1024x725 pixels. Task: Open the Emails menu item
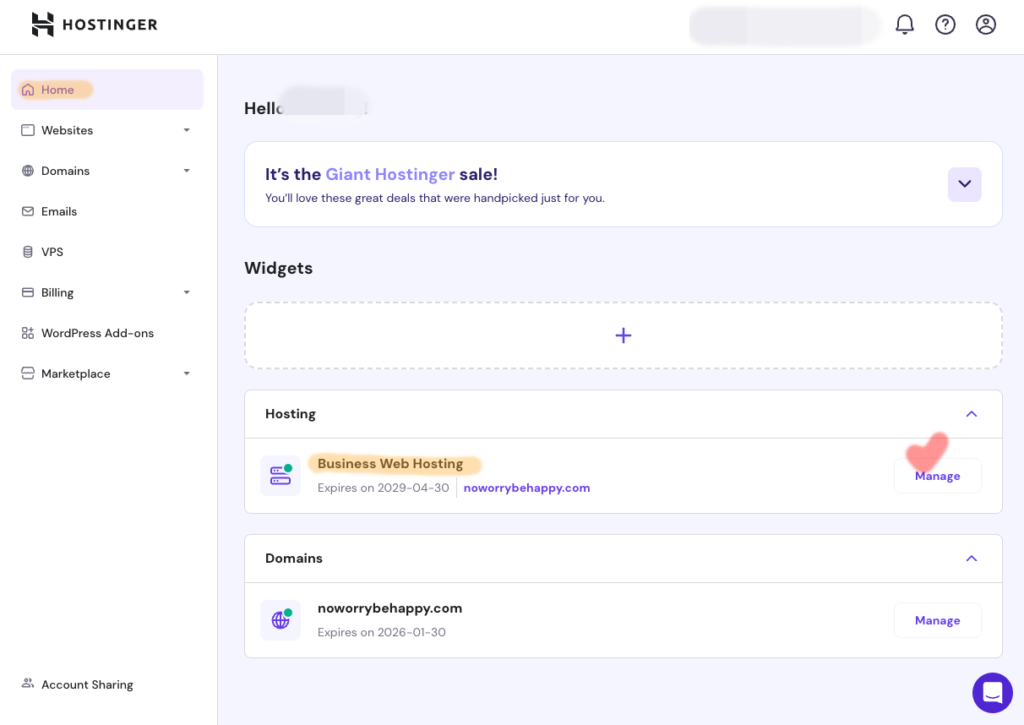click(x=107, y=212)
